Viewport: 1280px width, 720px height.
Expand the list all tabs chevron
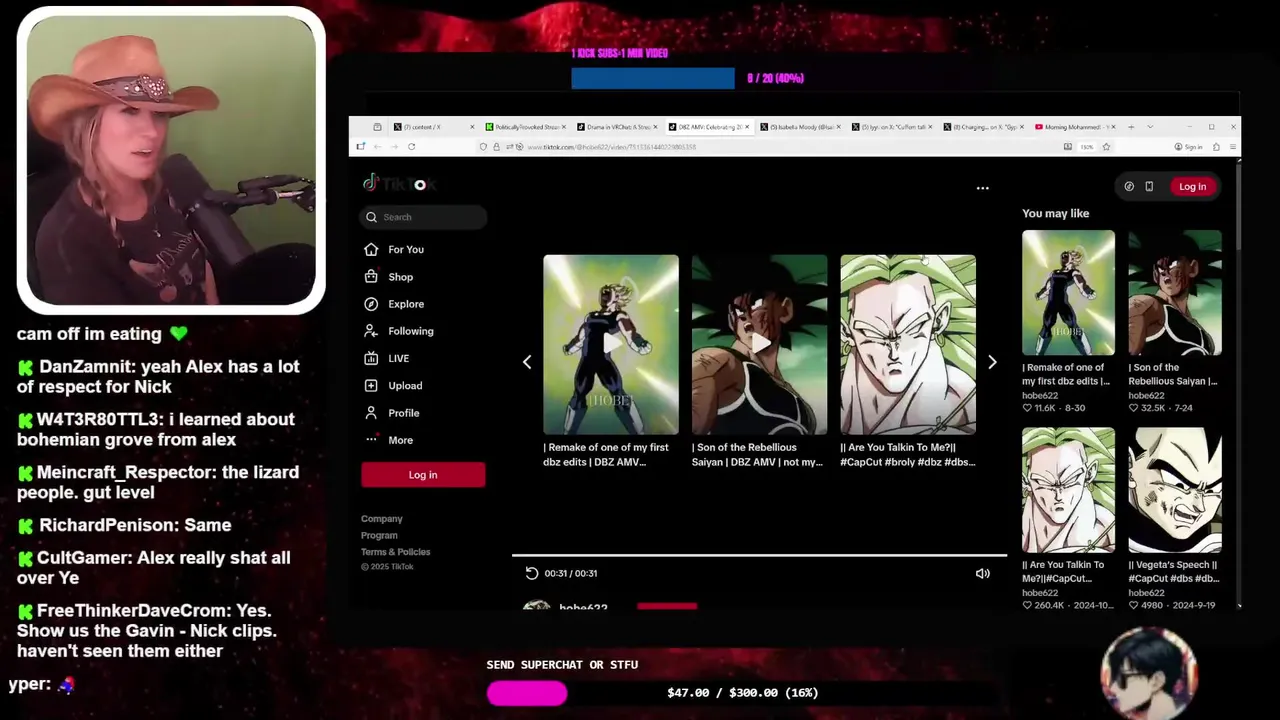click(x=1150, y=127)
